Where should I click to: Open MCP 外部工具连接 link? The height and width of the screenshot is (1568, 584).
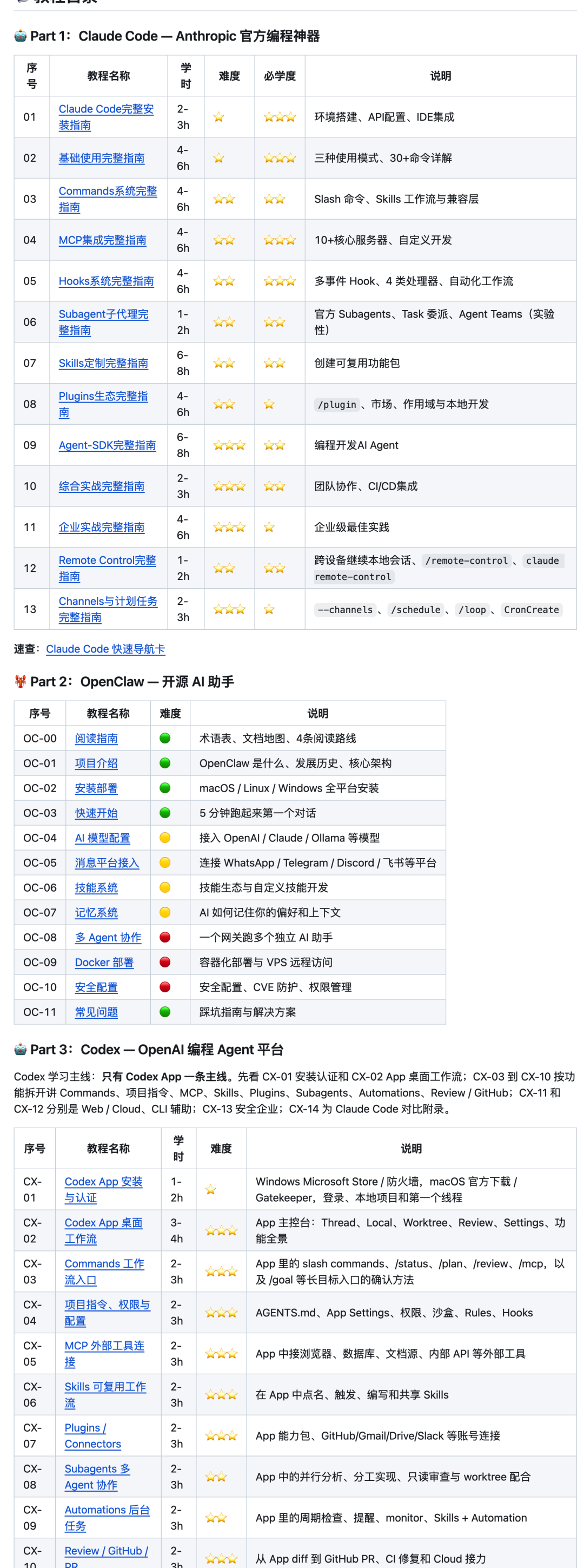pos(104,1354)
